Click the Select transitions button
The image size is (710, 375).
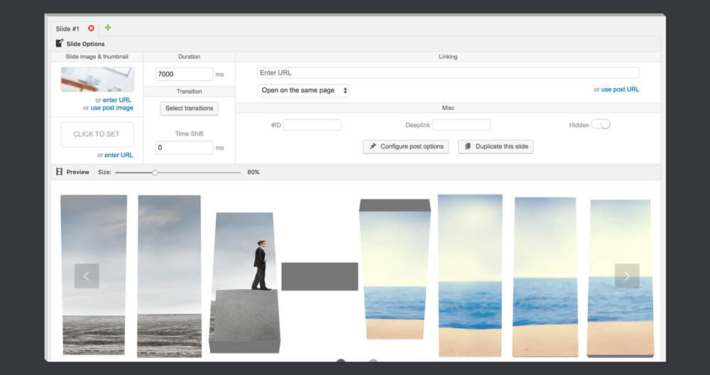click(189, 108)
